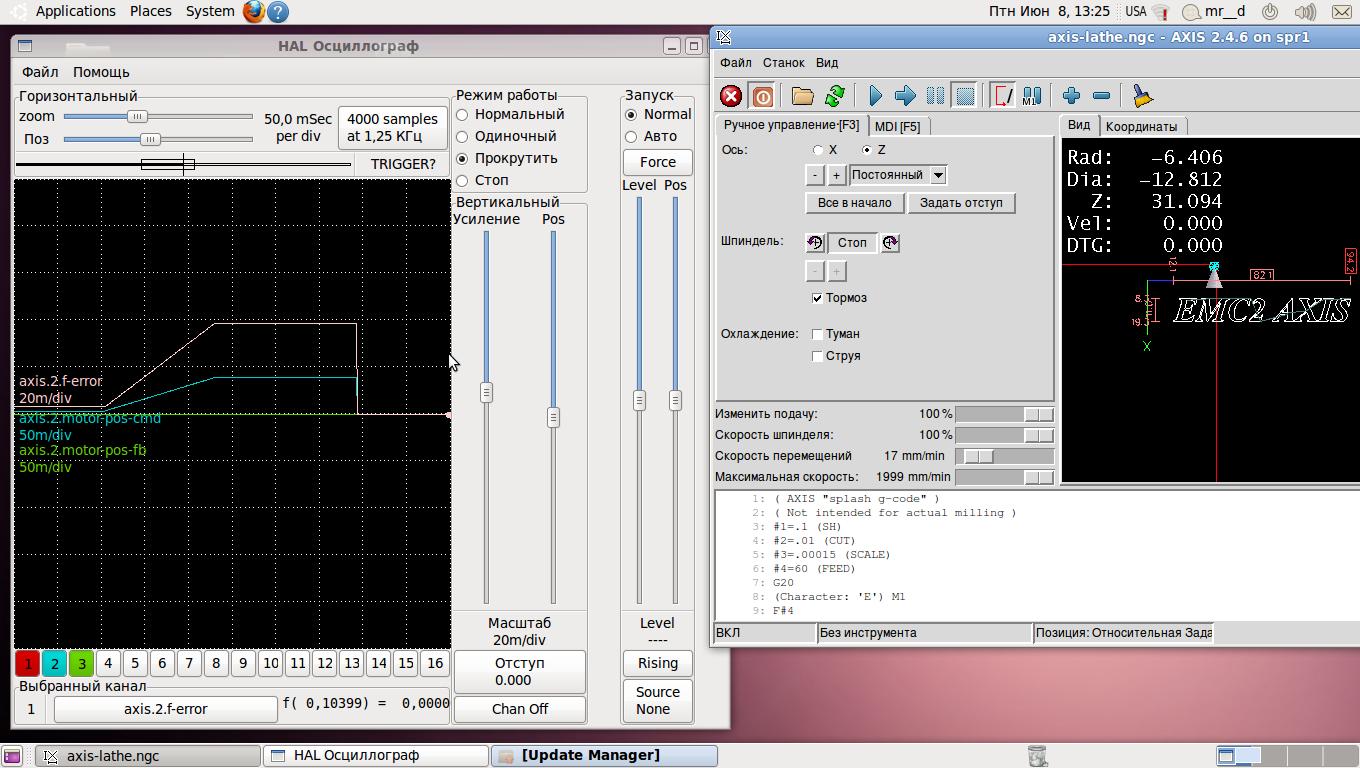Click the horizontal zoom slider
1360x768 pixels.
(137, 117)
